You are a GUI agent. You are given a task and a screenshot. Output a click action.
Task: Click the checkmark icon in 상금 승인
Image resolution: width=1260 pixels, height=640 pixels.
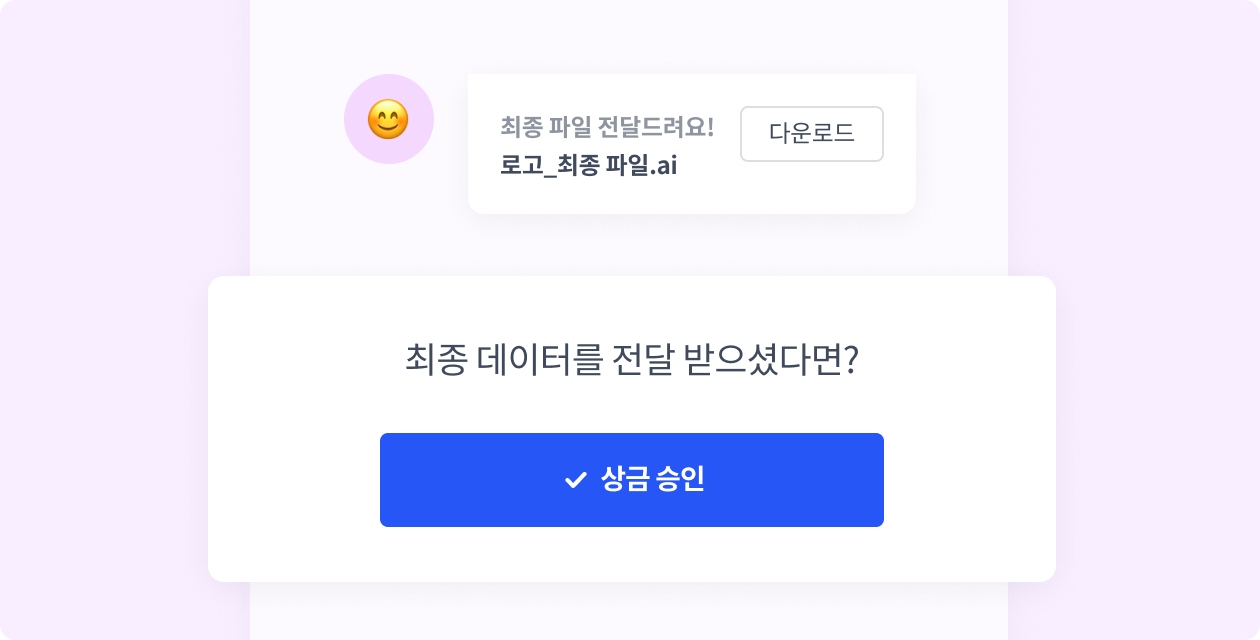pos(575,480)
